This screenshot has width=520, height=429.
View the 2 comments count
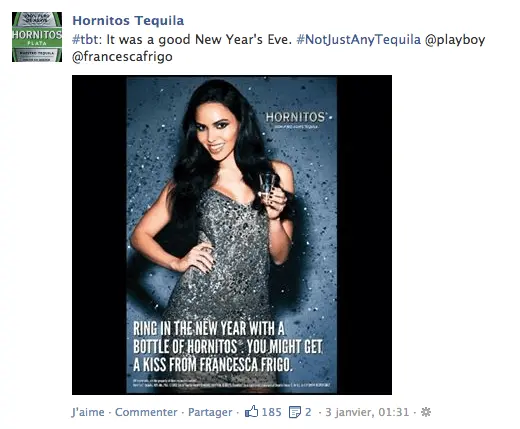tap(308, 412)
